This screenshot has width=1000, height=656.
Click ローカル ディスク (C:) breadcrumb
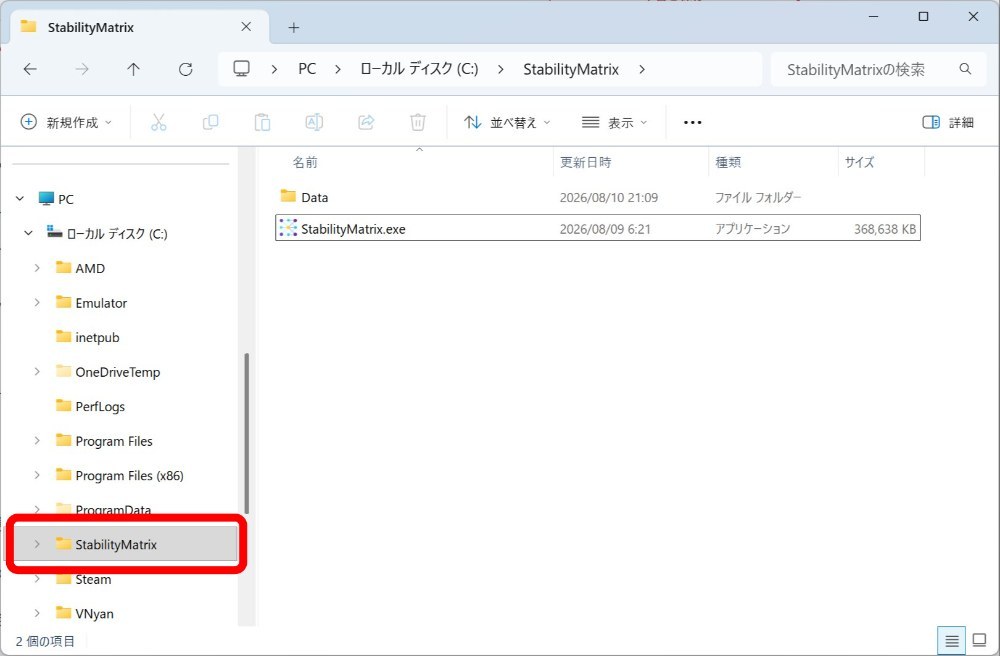tap(420, 69)
